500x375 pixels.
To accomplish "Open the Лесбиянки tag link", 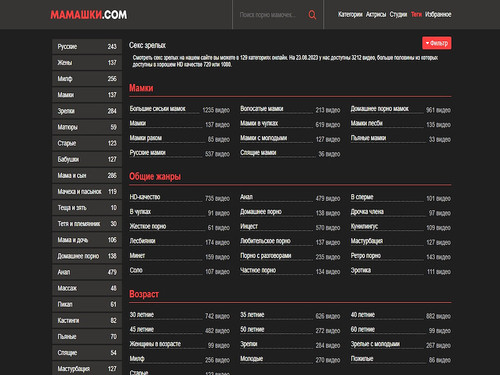I will point(142,241).
